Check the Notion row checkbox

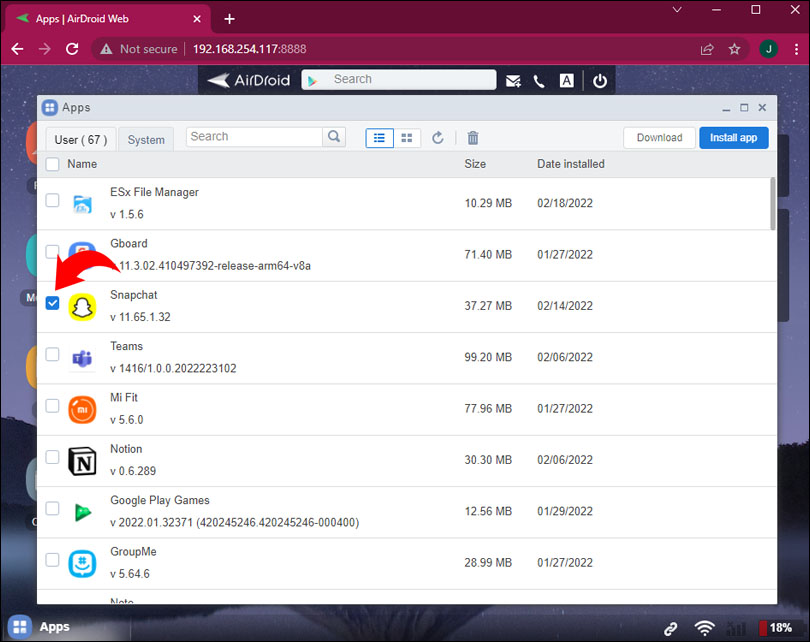click(x=52, y=457)
